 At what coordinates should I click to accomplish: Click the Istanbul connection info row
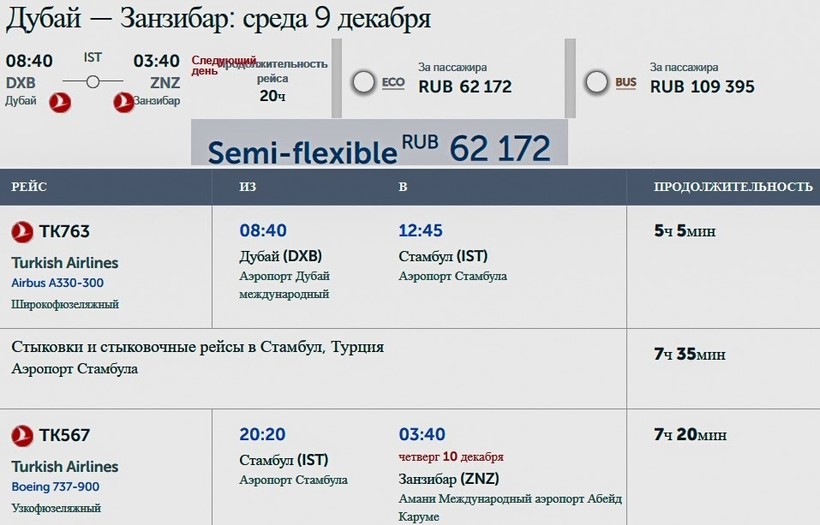click(x=198, y=357)
